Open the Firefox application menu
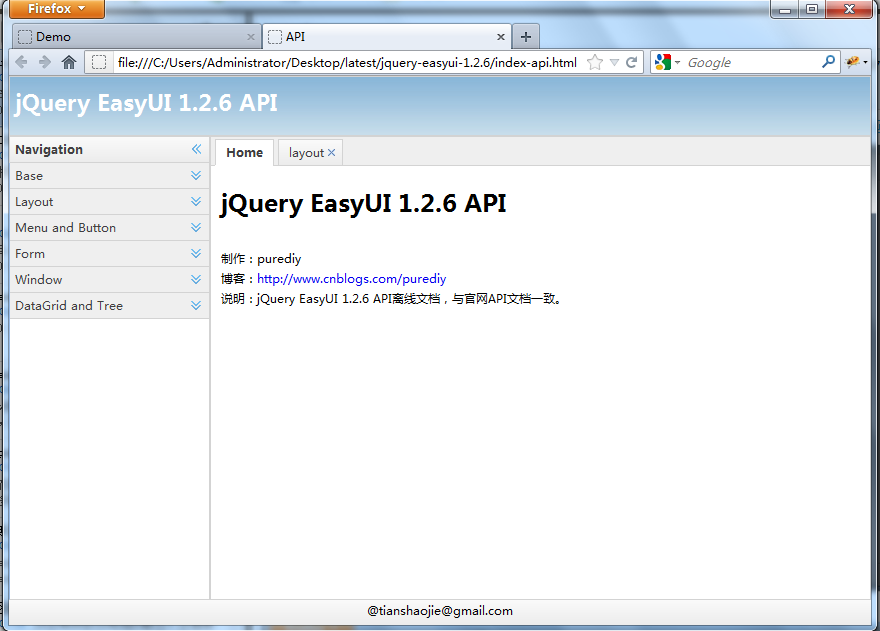This screenshot has height=631, width=880. click(57, 9)
